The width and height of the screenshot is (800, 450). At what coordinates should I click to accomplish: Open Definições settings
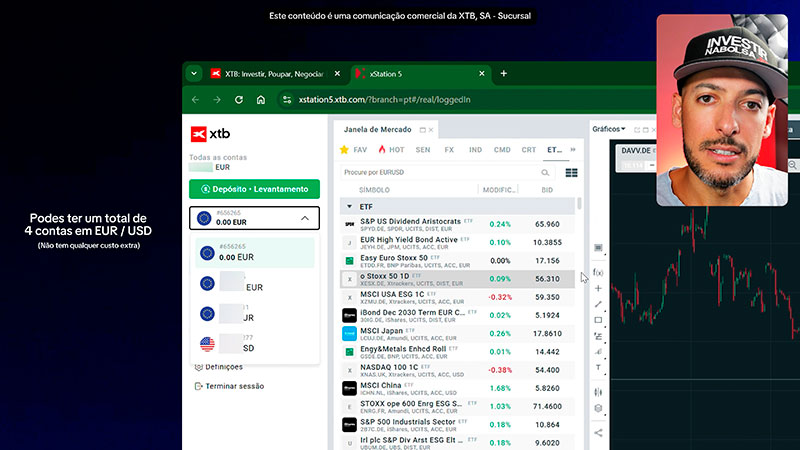(218, 367)
